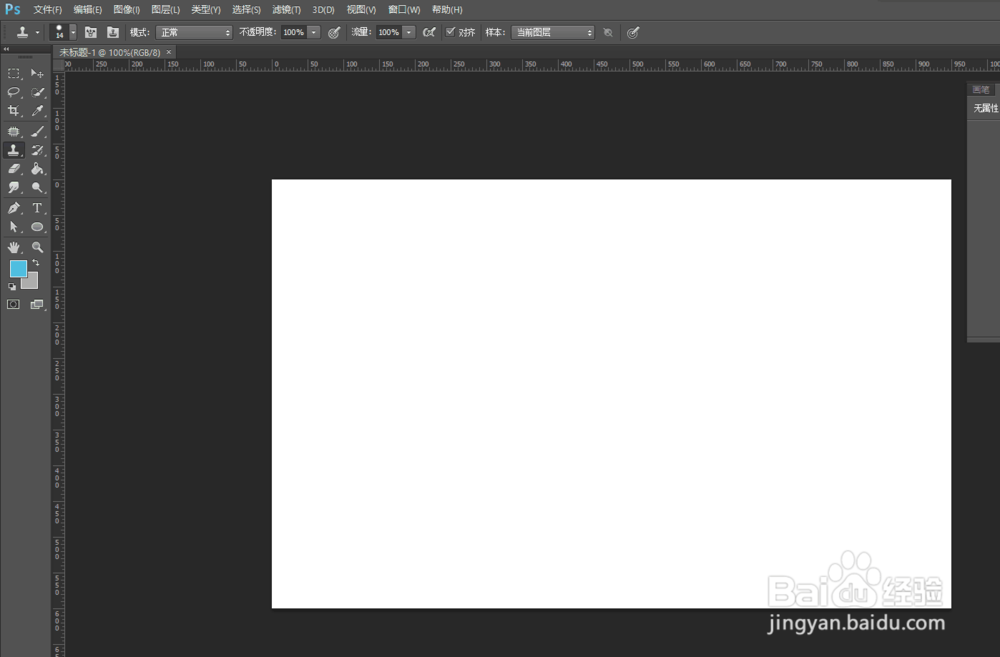Select the Ellipse shape tool
The image size is (1000, 657).
click(37, 227)
